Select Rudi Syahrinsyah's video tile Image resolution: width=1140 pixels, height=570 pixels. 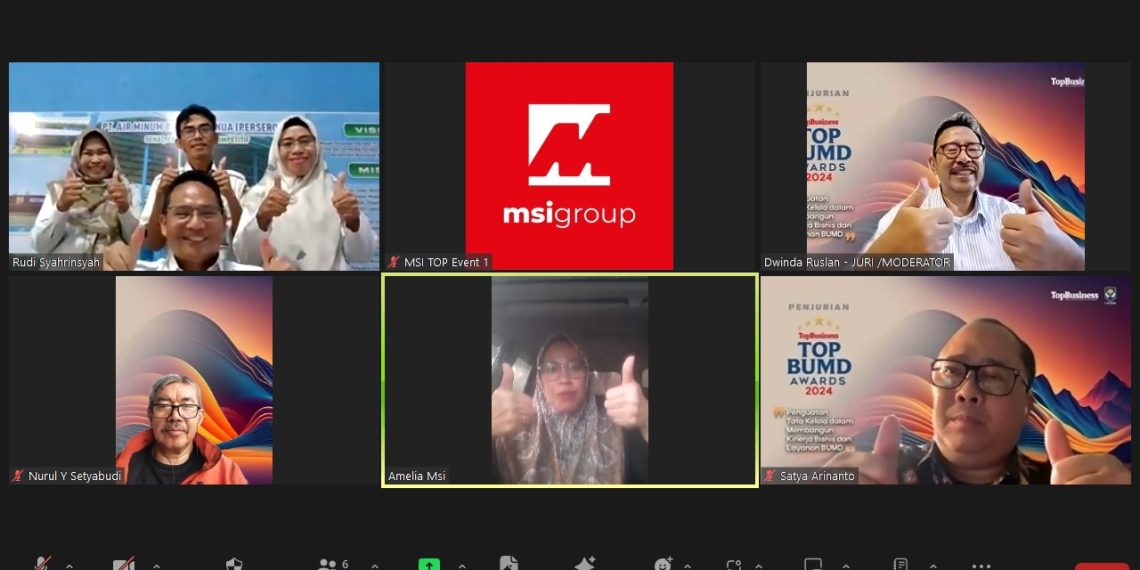click(194, 166)
